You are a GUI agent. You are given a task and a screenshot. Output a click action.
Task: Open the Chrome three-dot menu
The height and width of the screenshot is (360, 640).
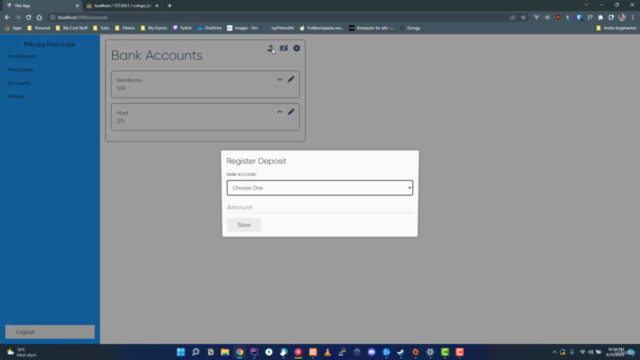(633, 18)
